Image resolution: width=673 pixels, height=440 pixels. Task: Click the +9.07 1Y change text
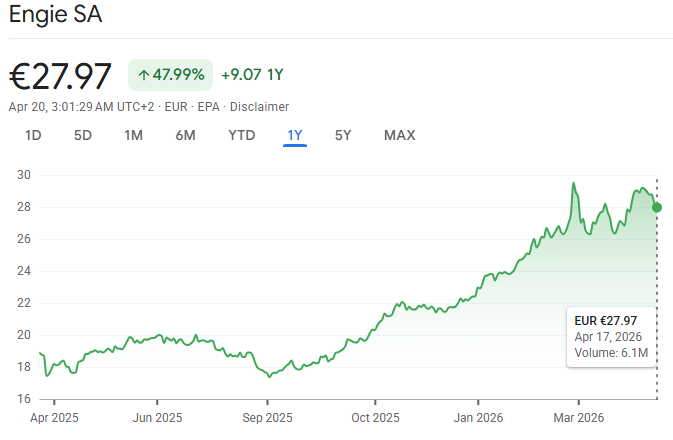click(252, 75)
